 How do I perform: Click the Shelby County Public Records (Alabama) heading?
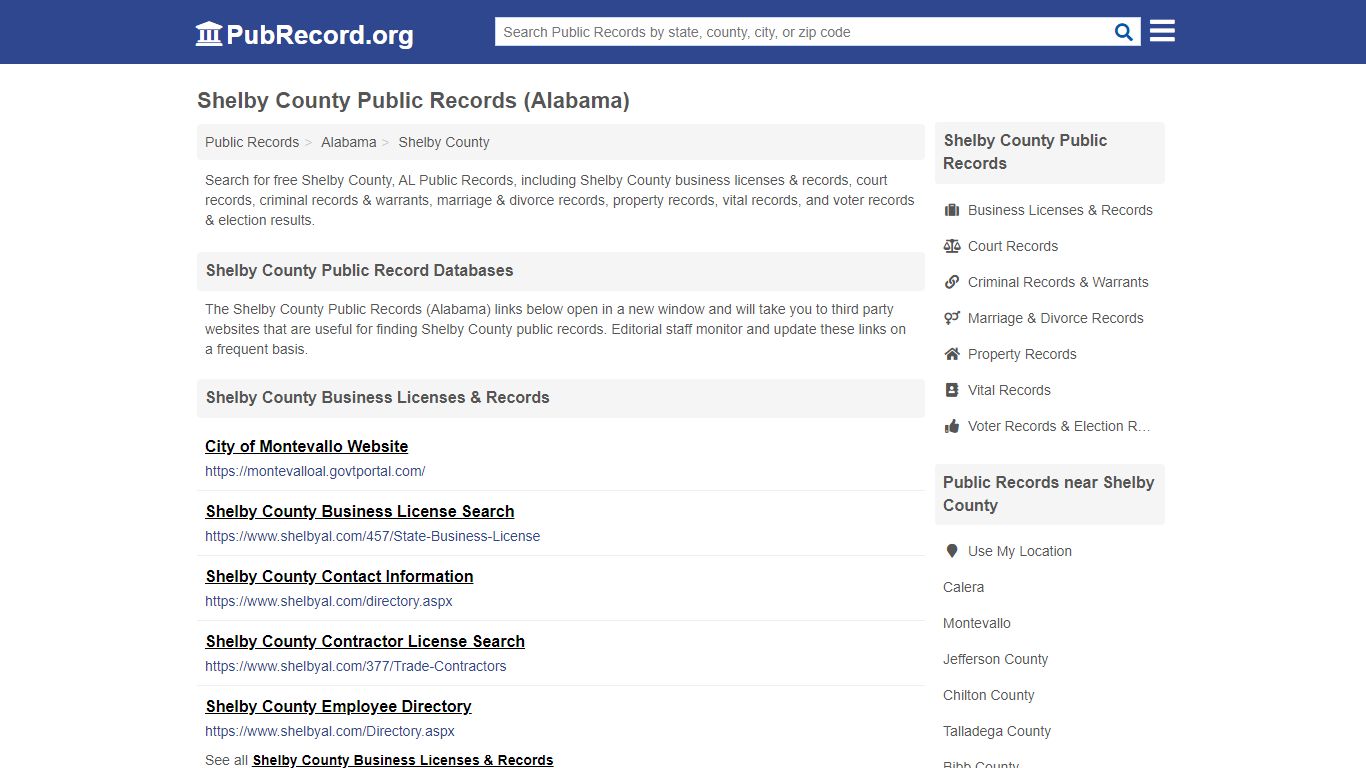pos(413,100)
